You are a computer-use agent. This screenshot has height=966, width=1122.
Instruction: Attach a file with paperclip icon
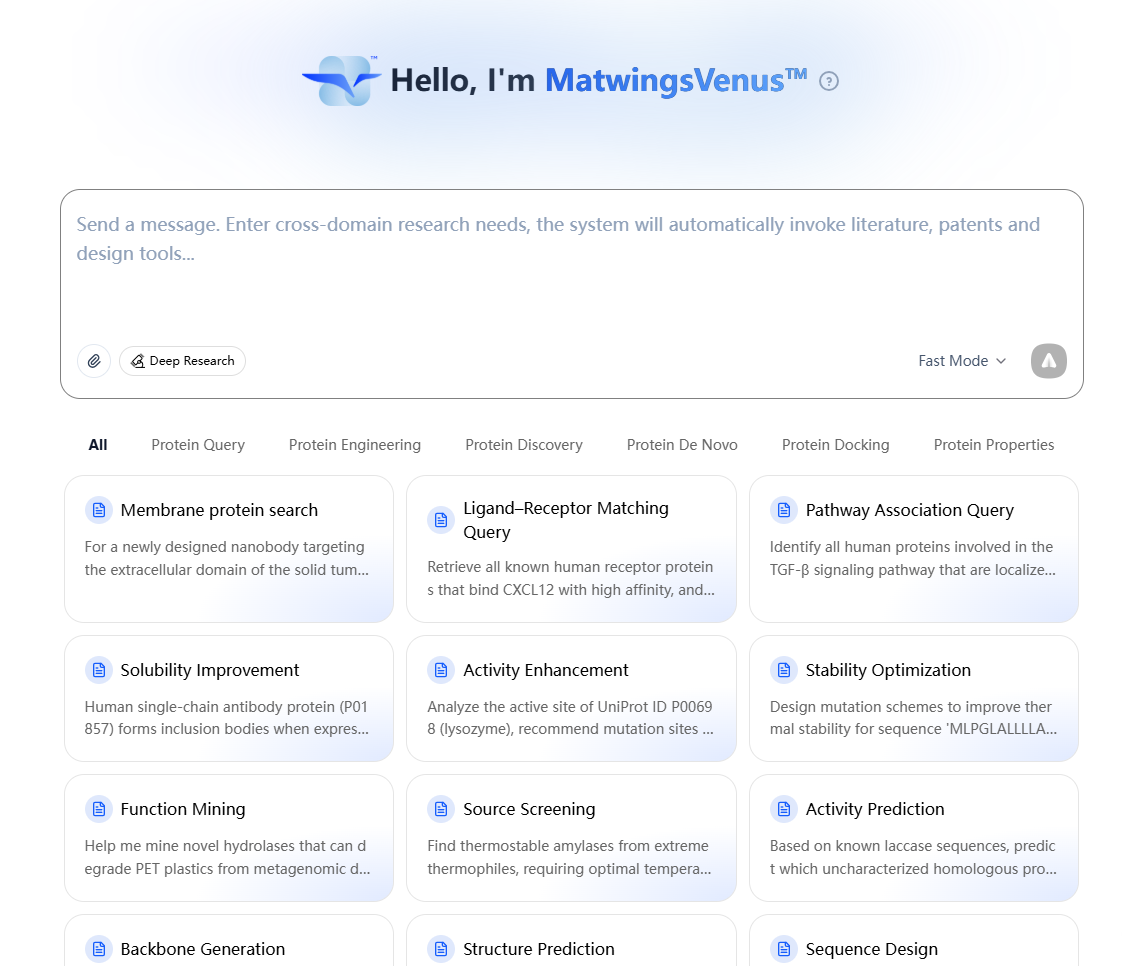click(x=94, y=361)
